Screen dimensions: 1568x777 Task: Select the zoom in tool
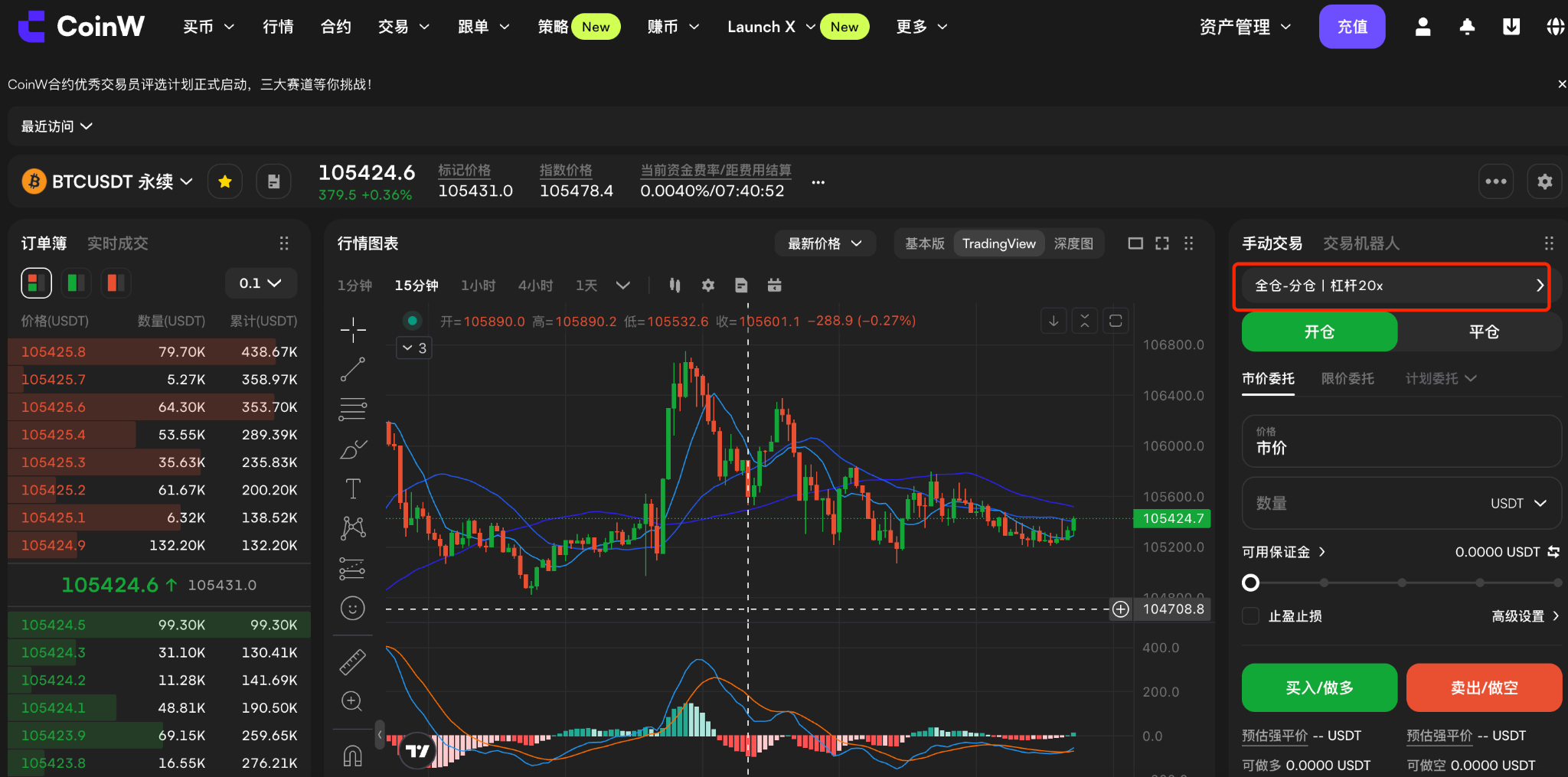click(x=353, y=701)
